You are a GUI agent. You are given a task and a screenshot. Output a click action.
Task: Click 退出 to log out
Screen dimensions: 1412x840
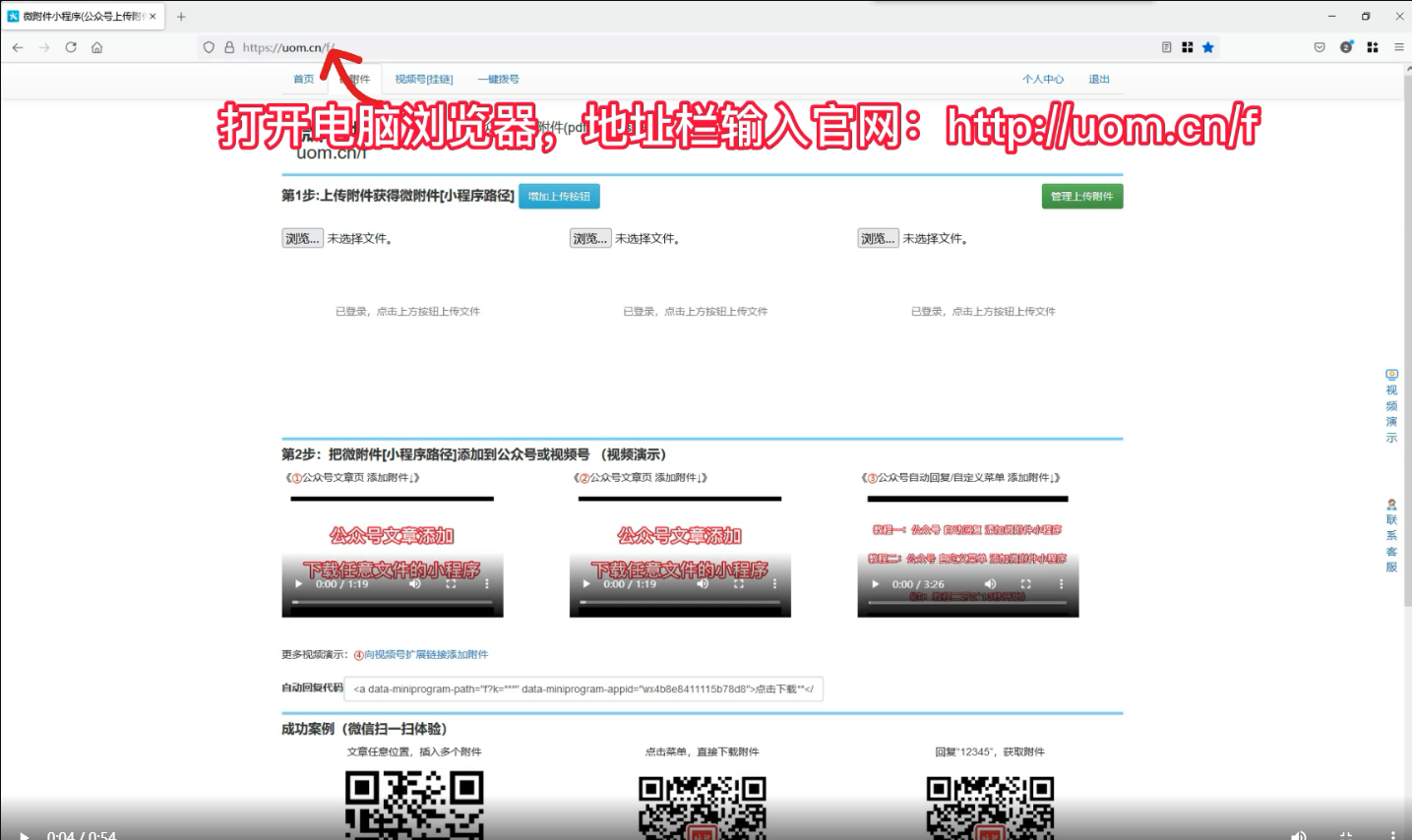tap(1099, 80)
